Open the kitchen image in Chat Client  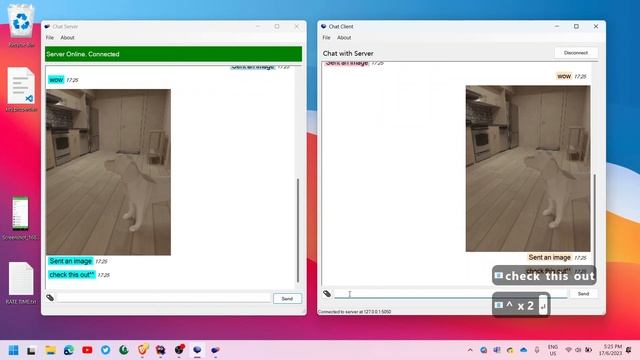(528, 169)
